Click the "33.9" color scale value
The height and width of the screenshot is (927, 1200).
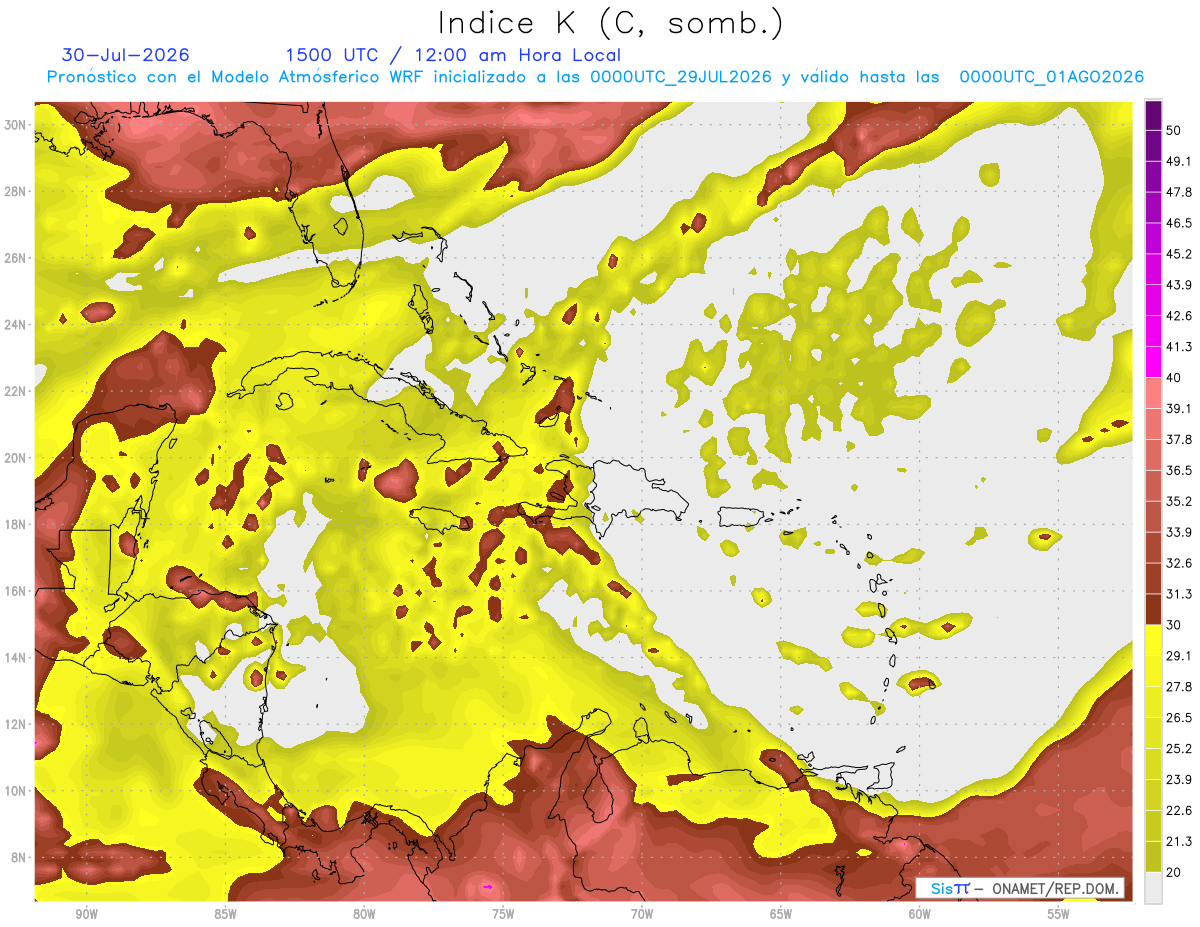pos(1178,532)
